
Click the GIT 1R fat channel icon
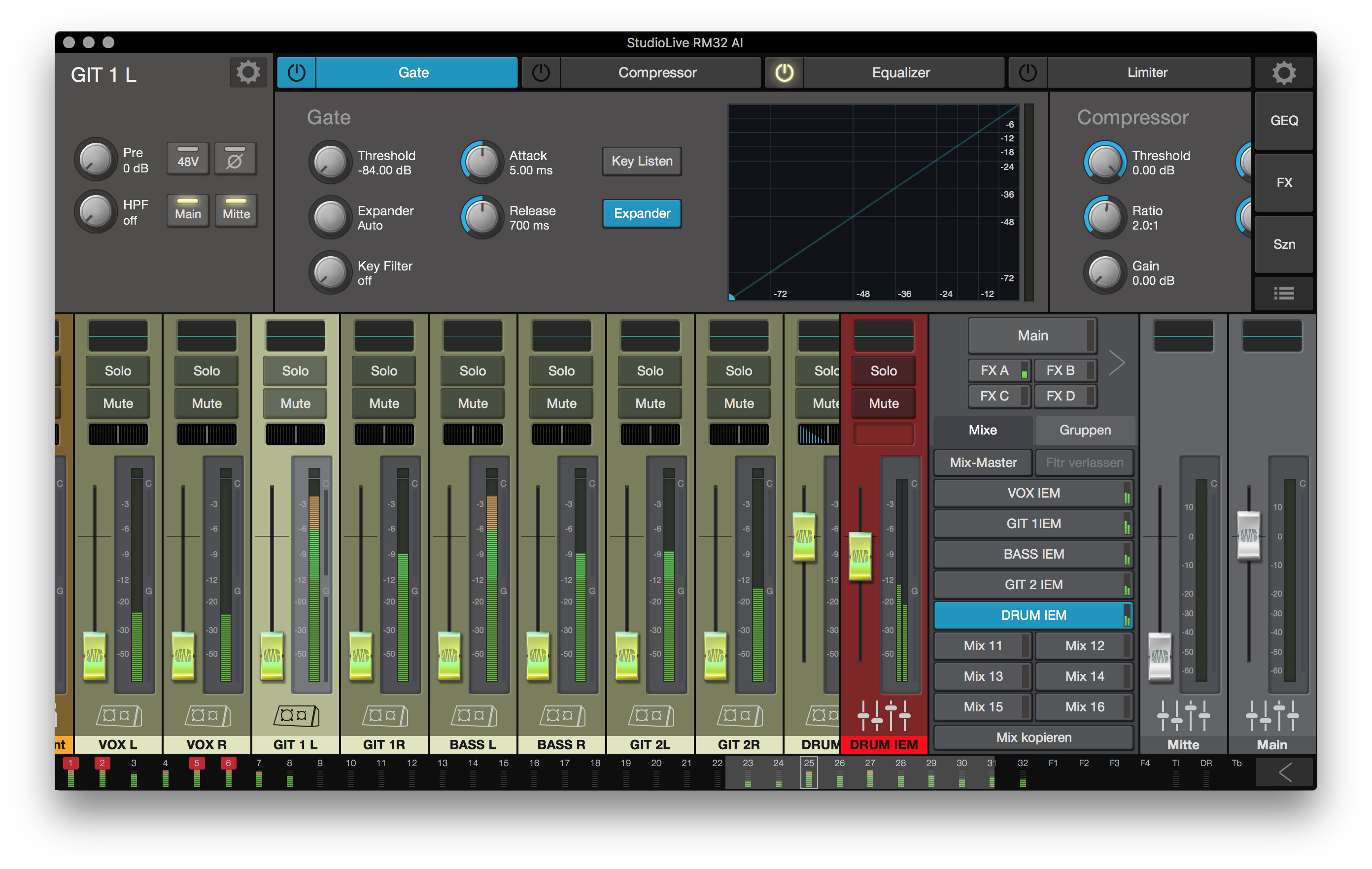384,715
